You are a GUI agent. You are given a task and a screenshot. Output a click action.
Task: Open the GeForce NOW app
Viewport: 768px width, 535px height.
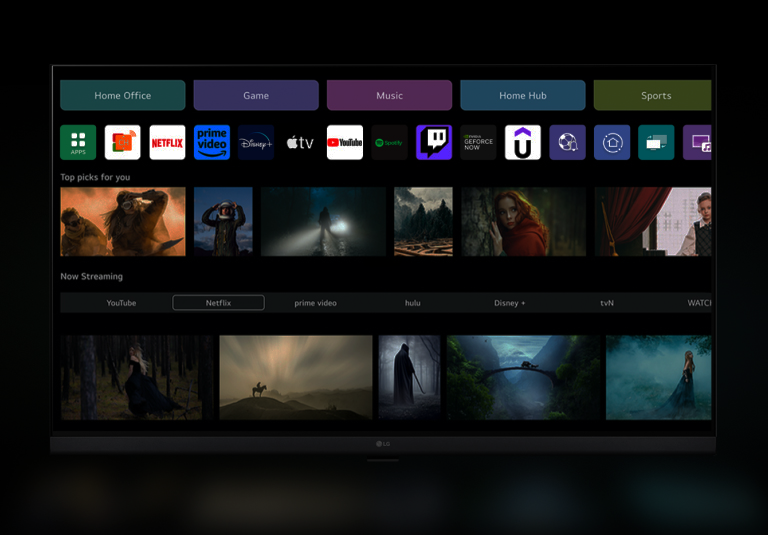(x=478, y=143)
